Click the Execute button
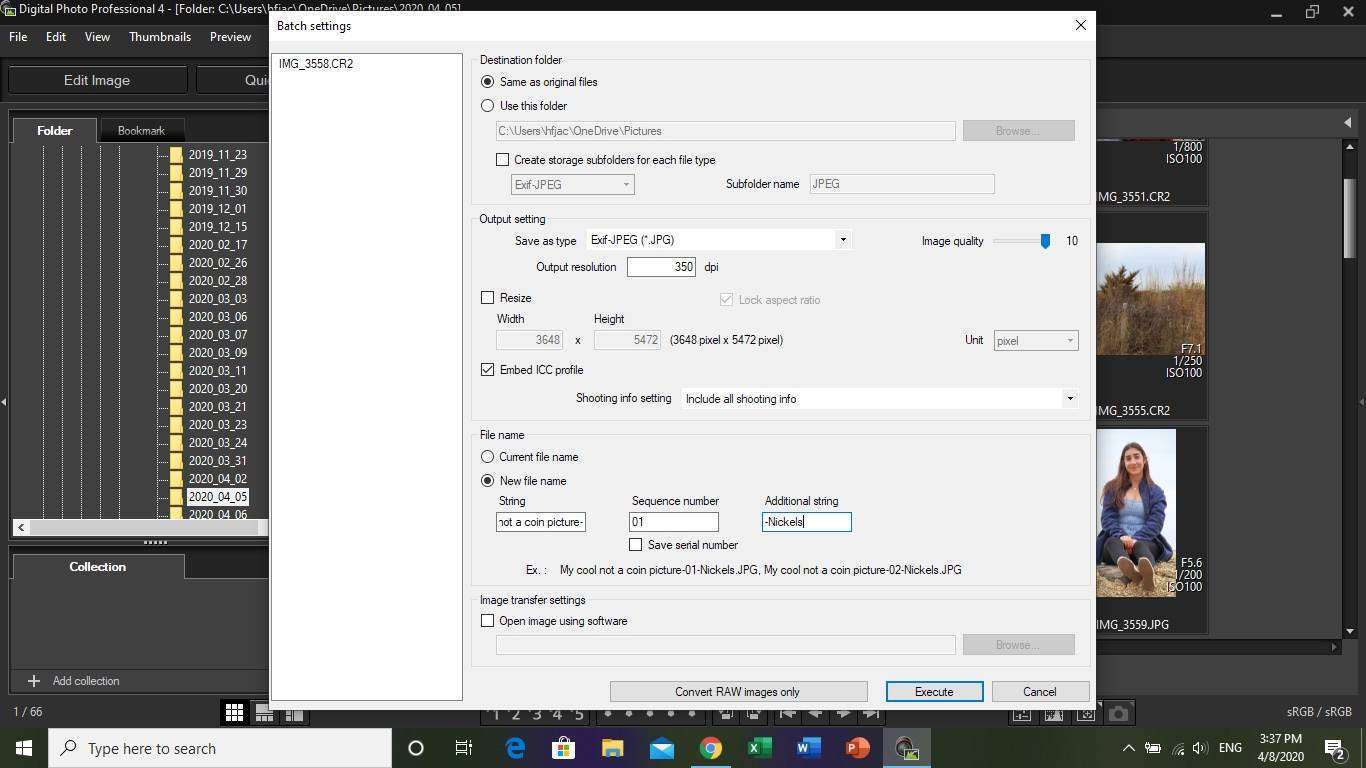This screenshot has width=1366, height=768. tap(934, 692)
